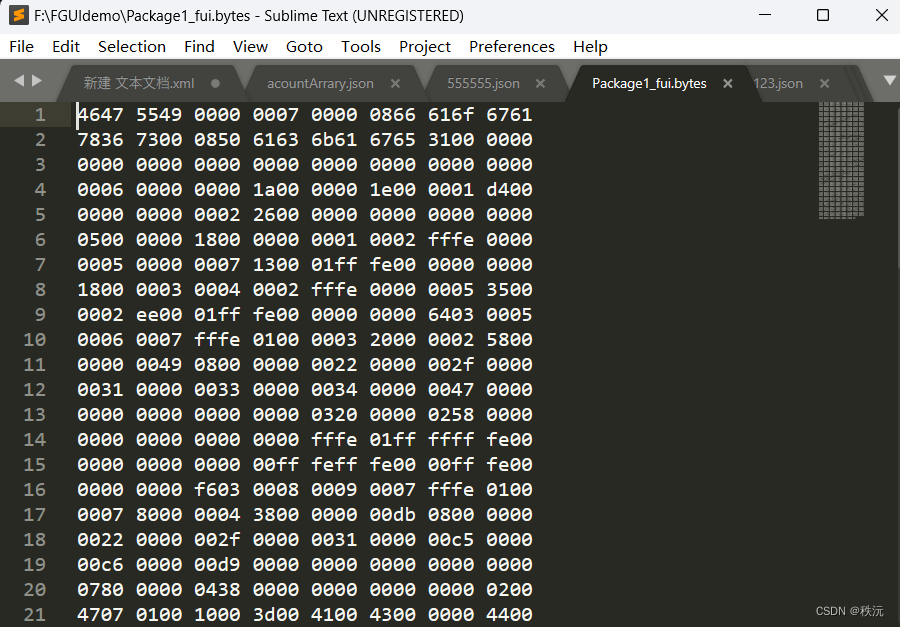Close the 123.json tab

pos(824,84)
